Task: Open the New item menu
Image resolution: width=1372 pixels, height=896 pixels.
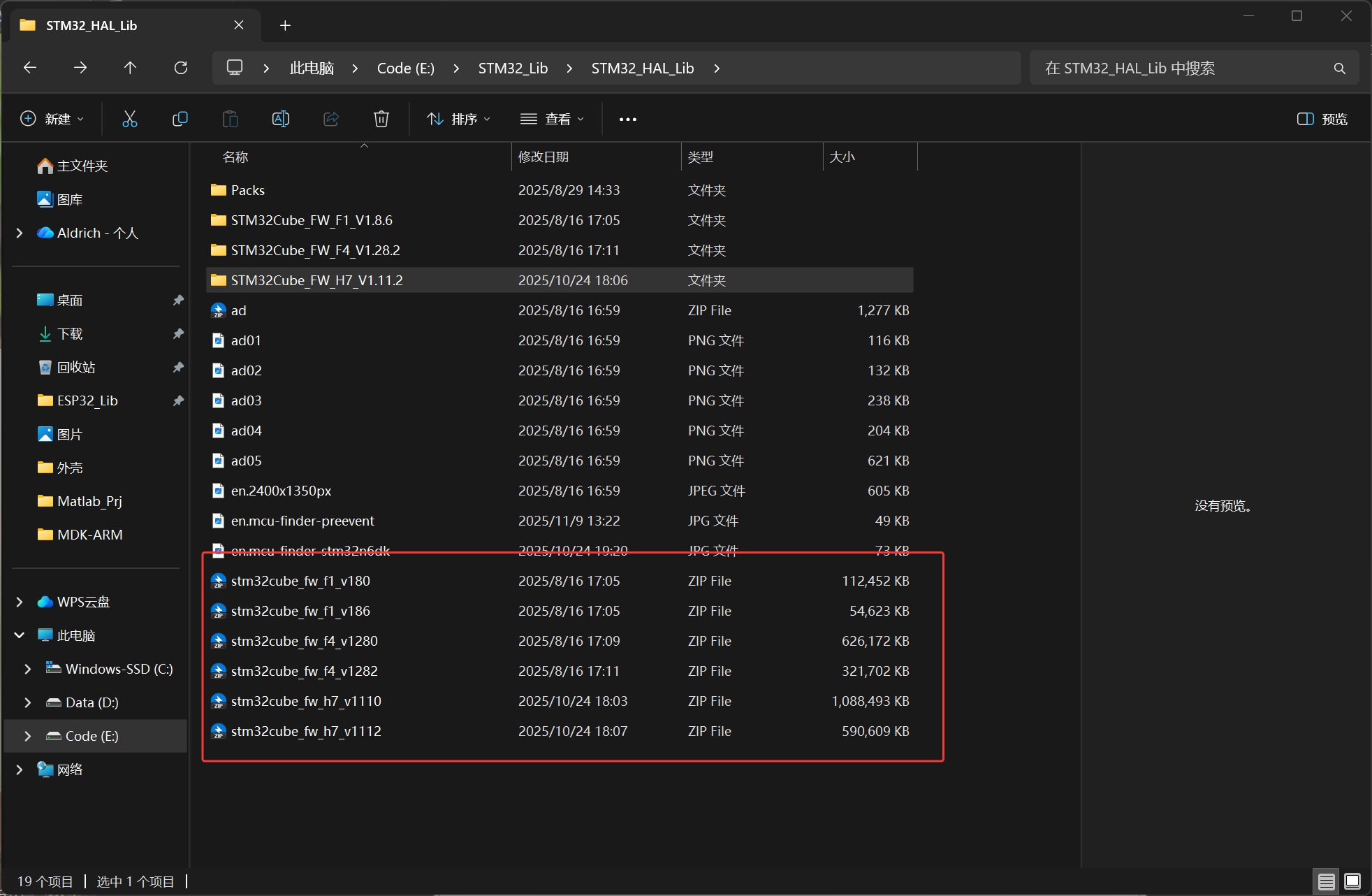Action: point(52,119)
